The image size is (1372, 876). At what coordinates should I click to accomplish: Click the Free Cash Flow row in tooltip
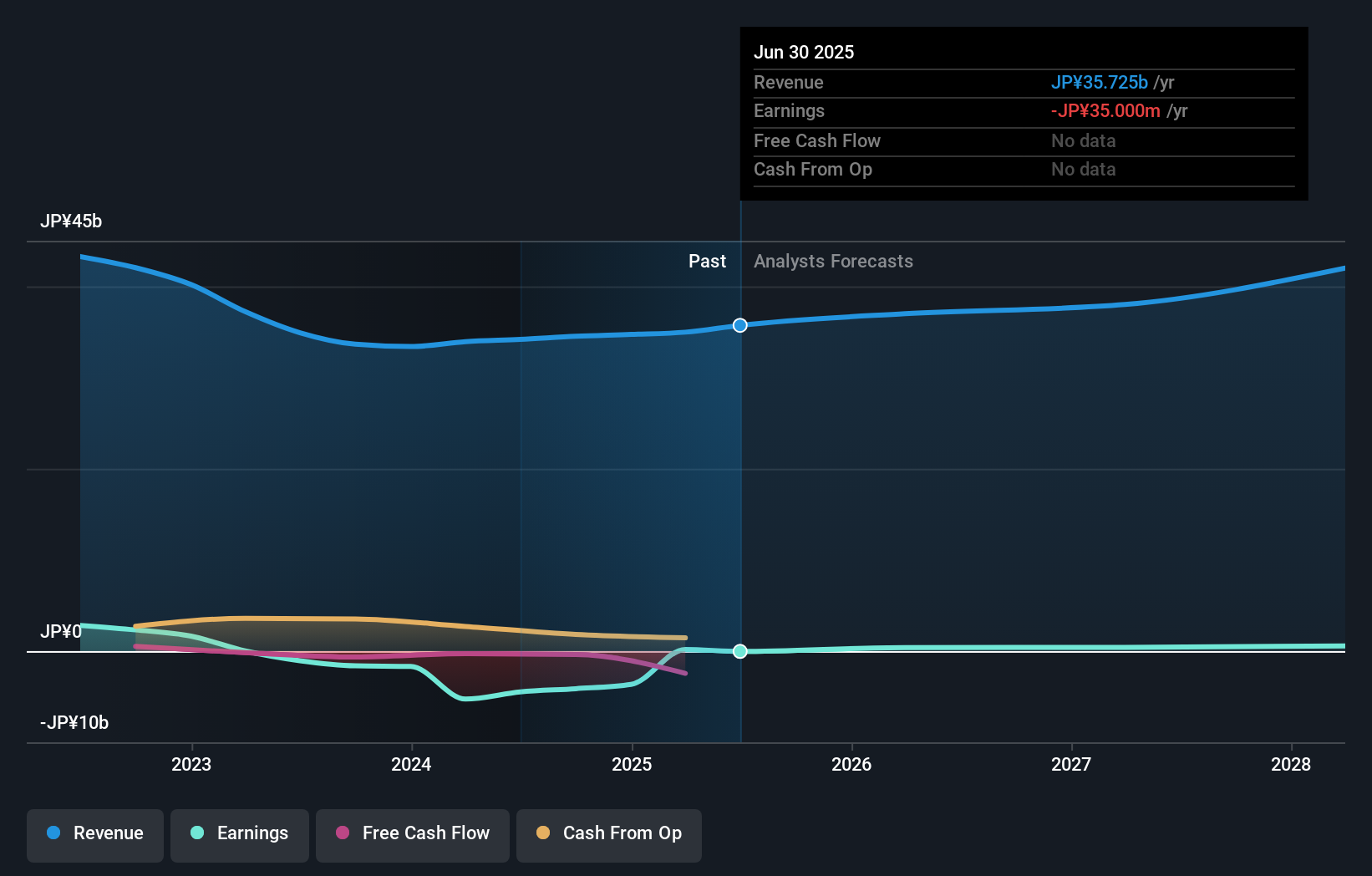click(x=1024, y=141)
